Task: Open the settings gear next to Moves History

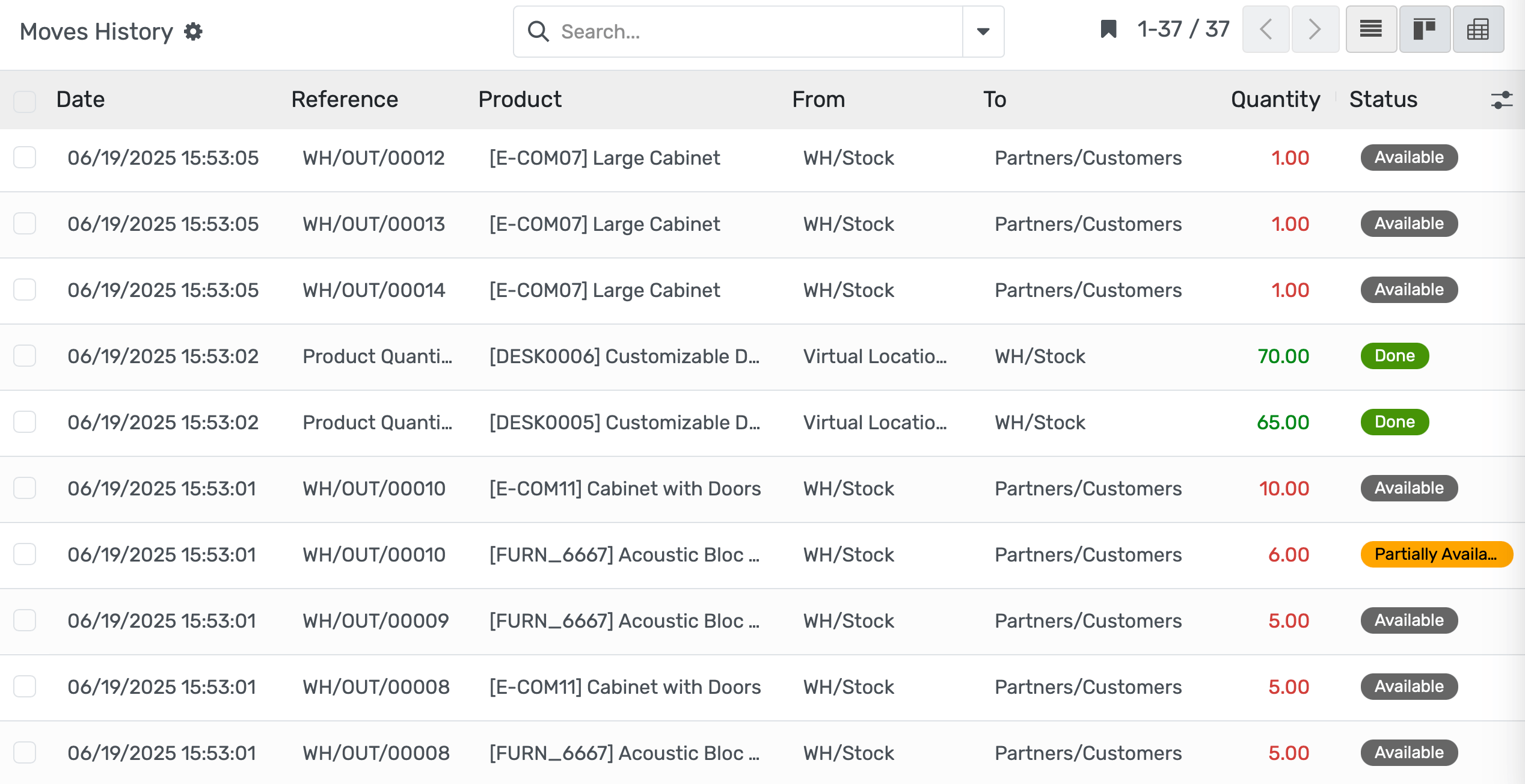Action: (x=192, y=31)
